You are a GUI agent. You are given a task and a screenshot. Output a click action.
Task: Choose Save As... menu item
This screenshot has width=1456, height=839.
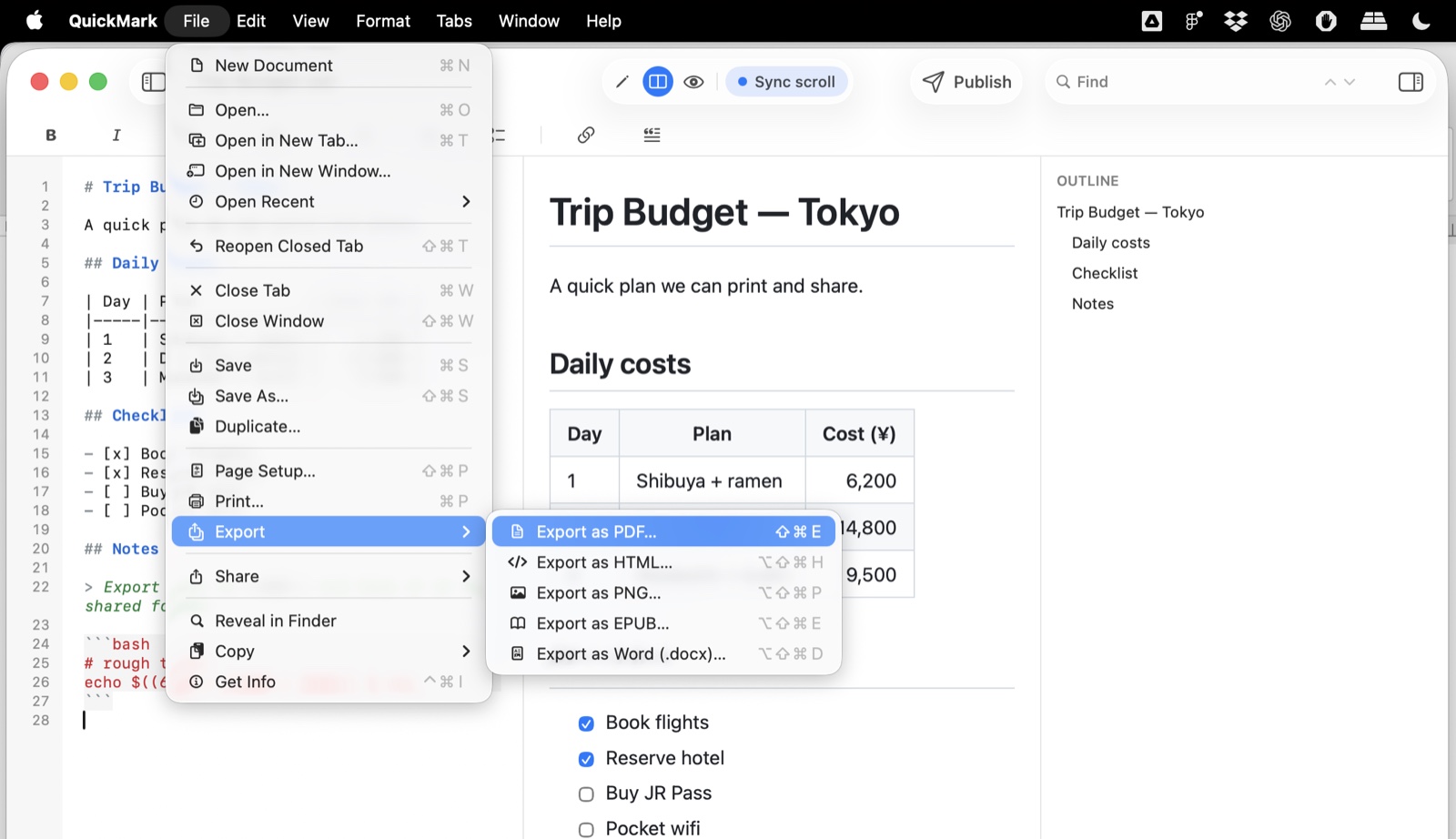click(x=329, y=396)
